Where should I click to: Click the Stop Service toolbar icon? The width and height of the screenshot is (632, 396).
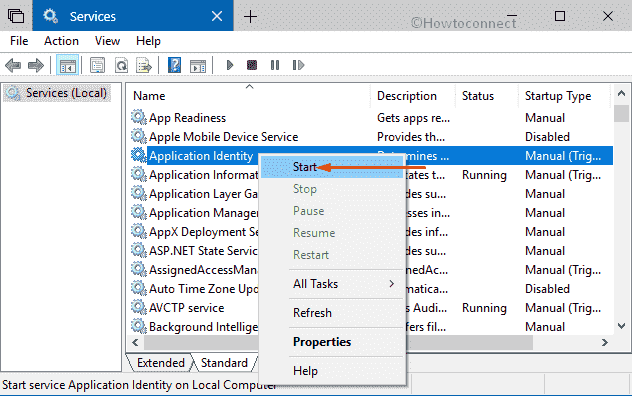[252, 65]
